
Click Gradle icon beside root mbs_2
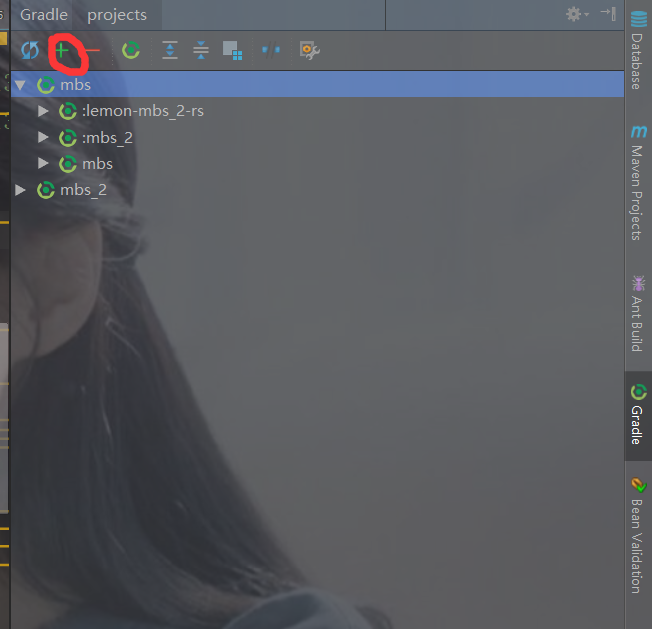[x=46, y=190]
